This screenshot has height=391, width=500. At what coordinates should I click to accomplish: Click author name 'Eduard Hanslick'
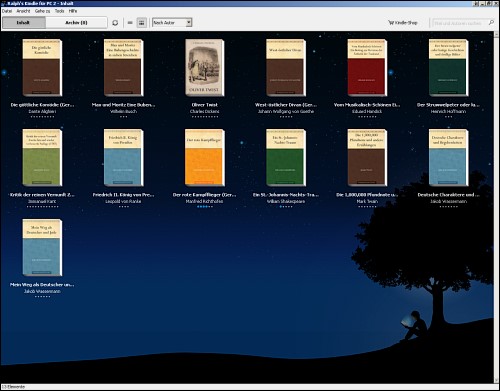(x=367, y=111)
